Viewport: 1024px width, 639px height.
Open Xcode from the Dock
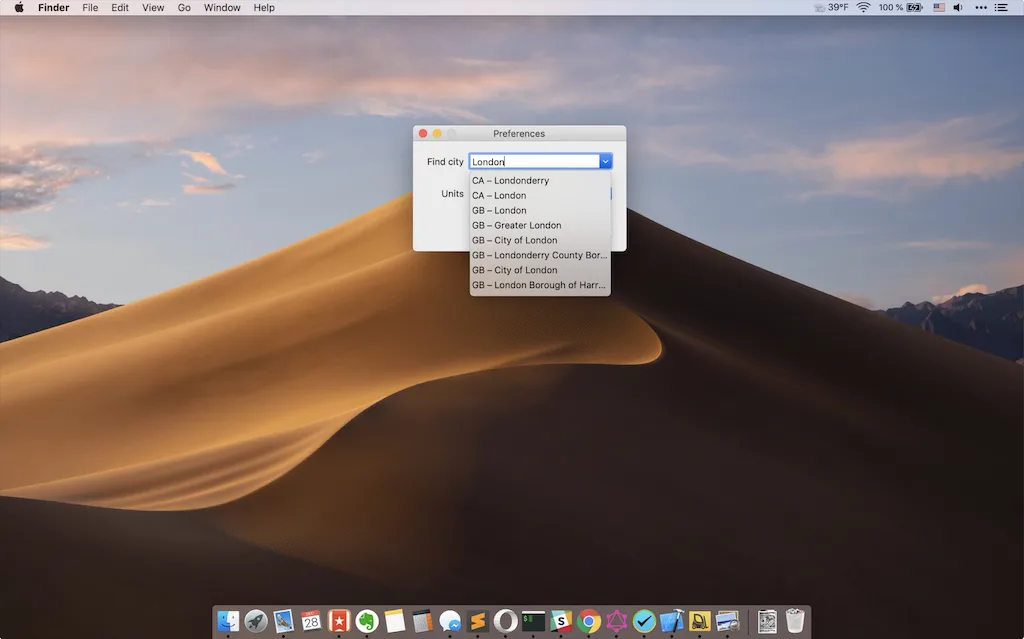[671, 621]
